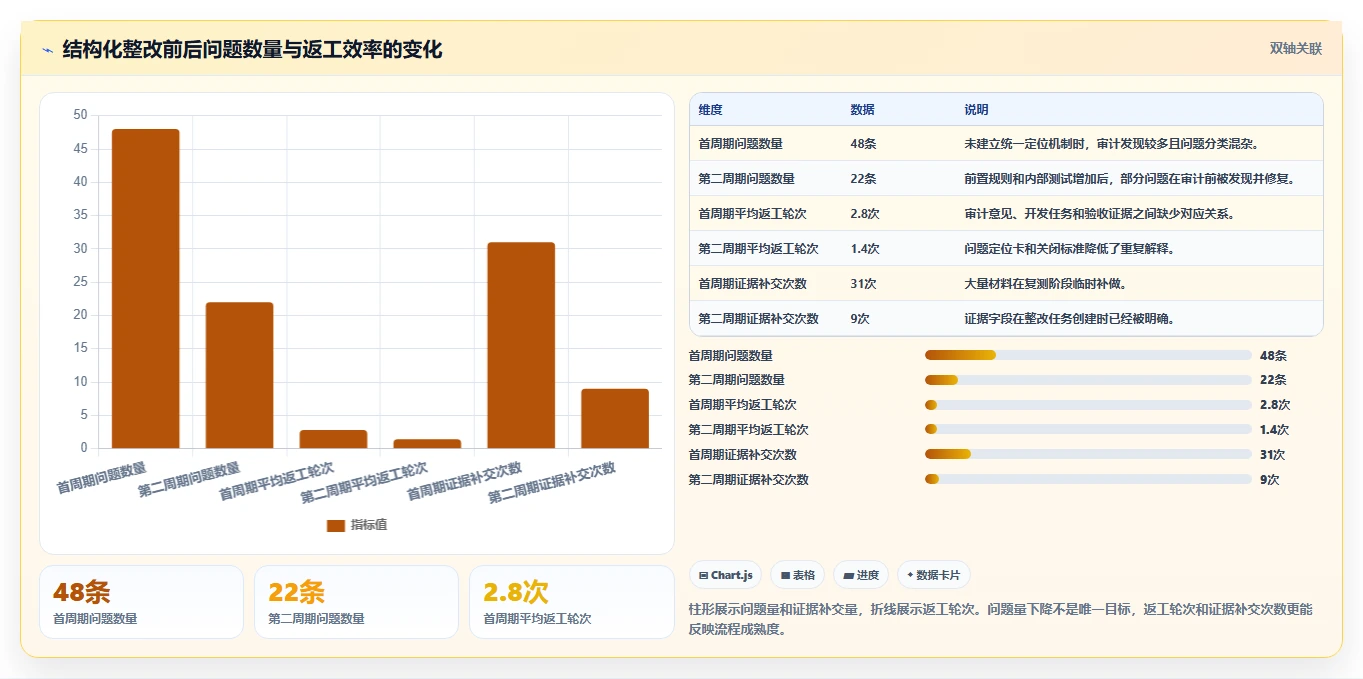Viewport: 1363px width, 679px height.
Task: Open the 48条 data card
Action: tap(141, 602)
